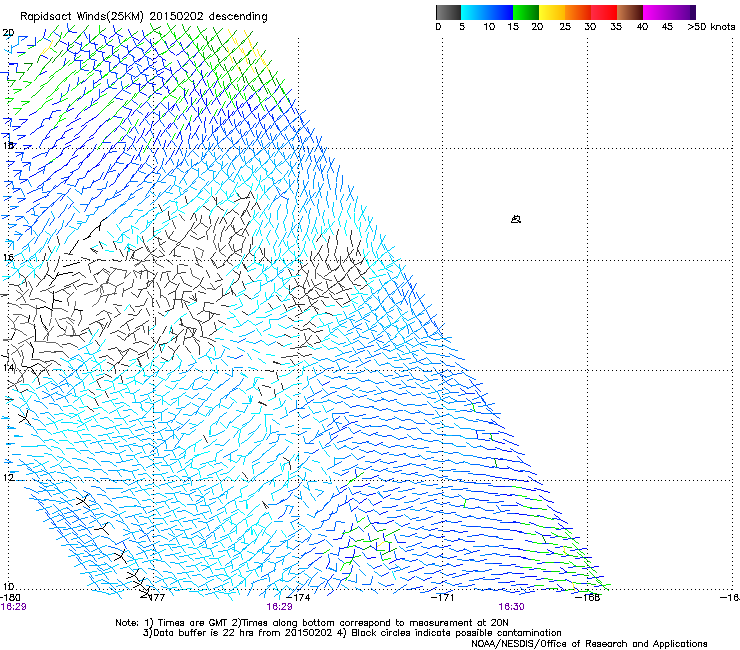Click the longitude label '-171'

(x=443, y=598)
